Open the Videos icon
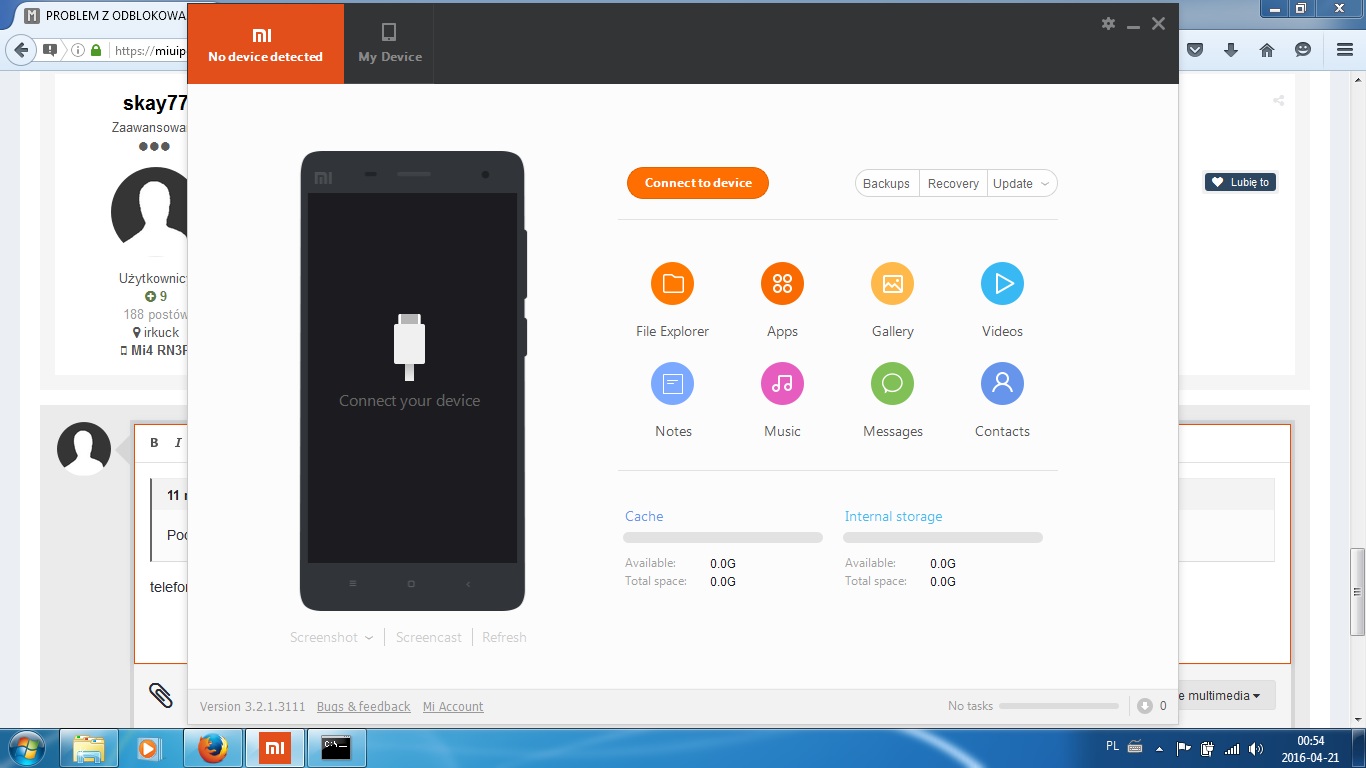Screen dimensions: 1366x768 (1002, 284)
